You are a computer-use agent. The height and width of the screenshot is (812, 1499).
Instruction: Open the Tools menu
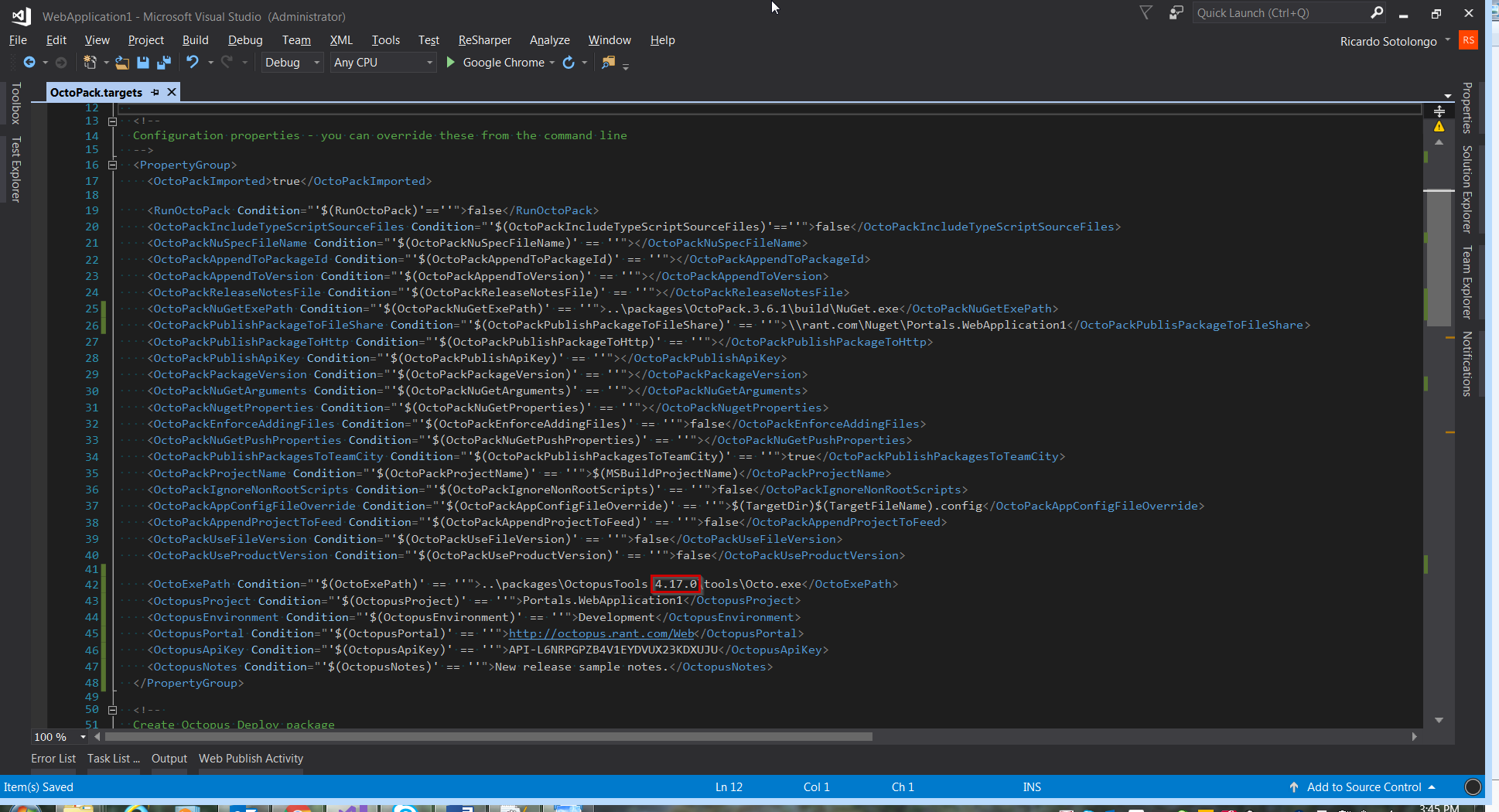tap(386, 40)
